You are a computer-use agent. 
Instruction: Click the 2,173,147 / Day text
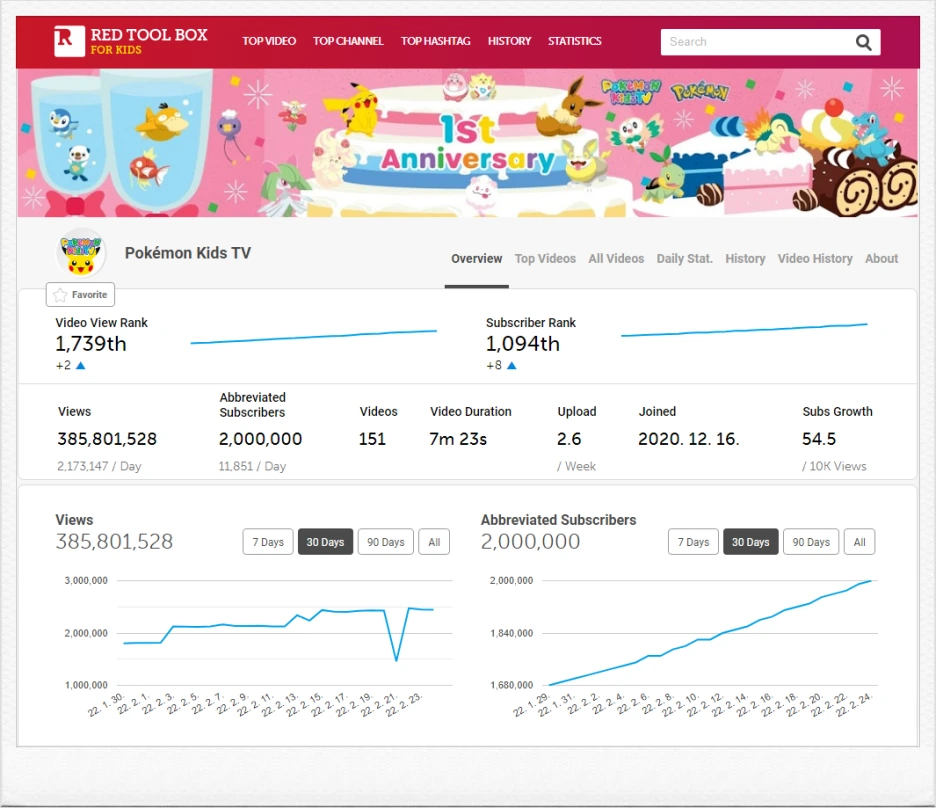pos(99,466)
